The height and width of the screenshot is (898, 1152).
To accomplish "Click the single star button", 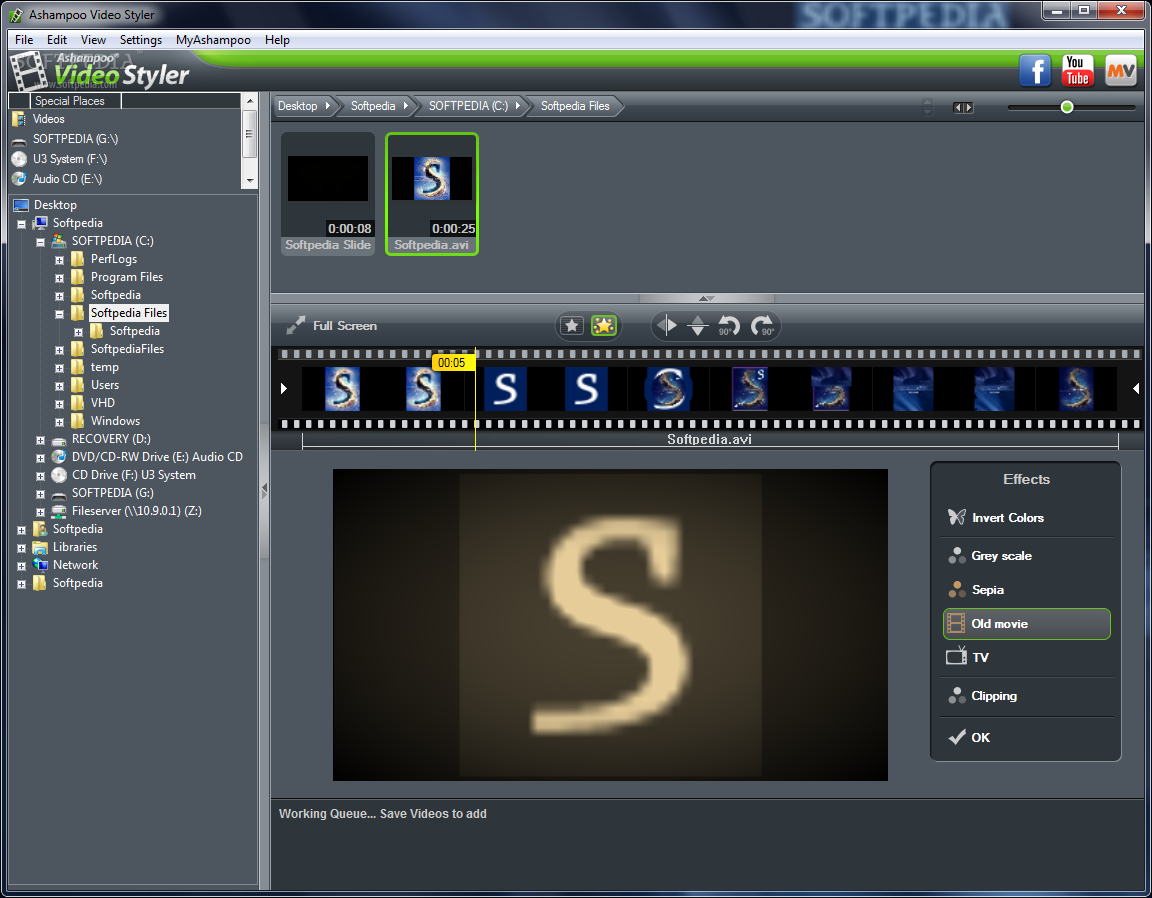I will 572,326.
